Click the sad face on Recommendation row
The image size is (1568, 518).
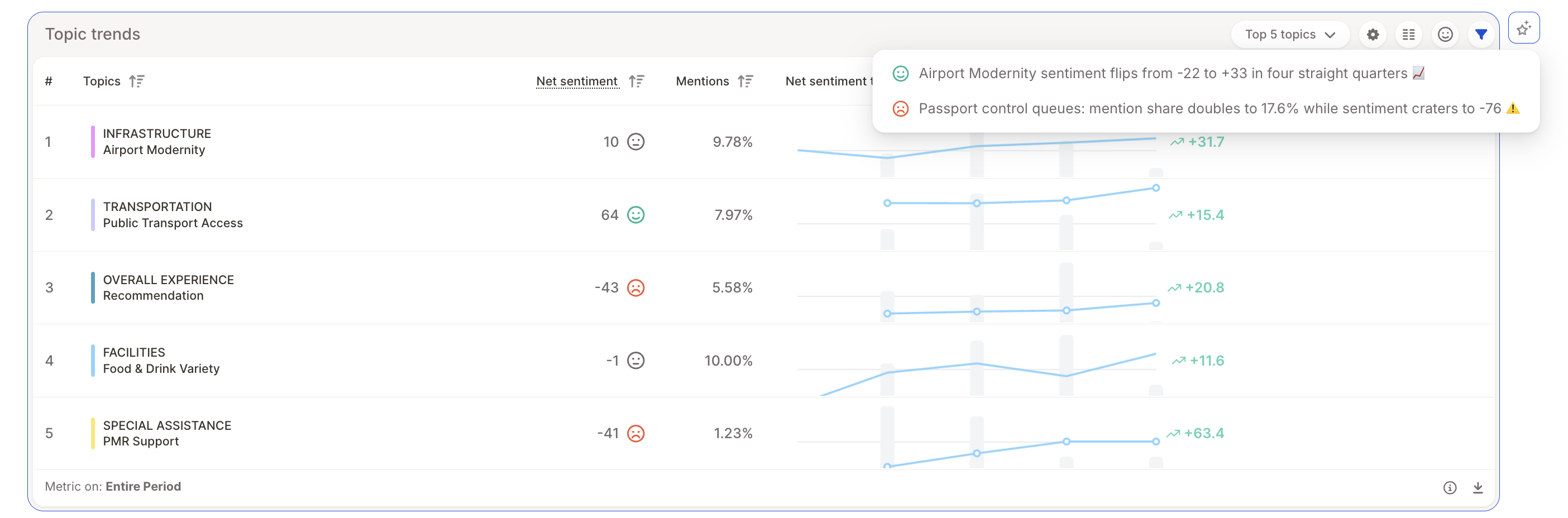pyautogui.click(x=636, y=287)
